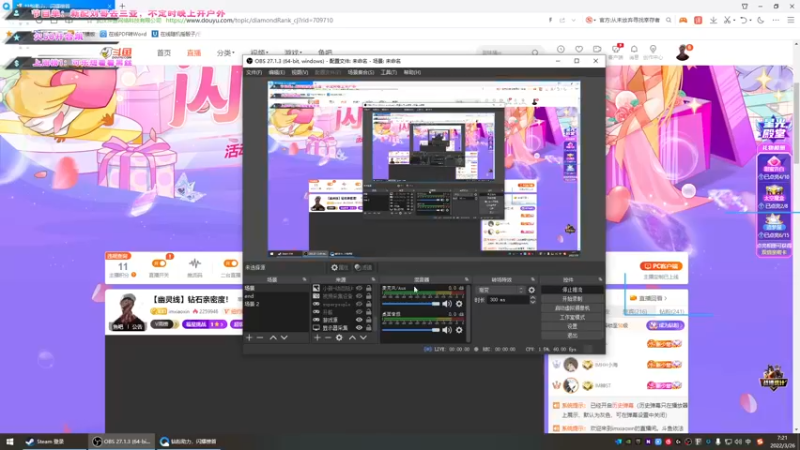This screenshot has height=450, width=800.
Task: Open the bell notifications icon on Douyu header
Action: (634, 49)
